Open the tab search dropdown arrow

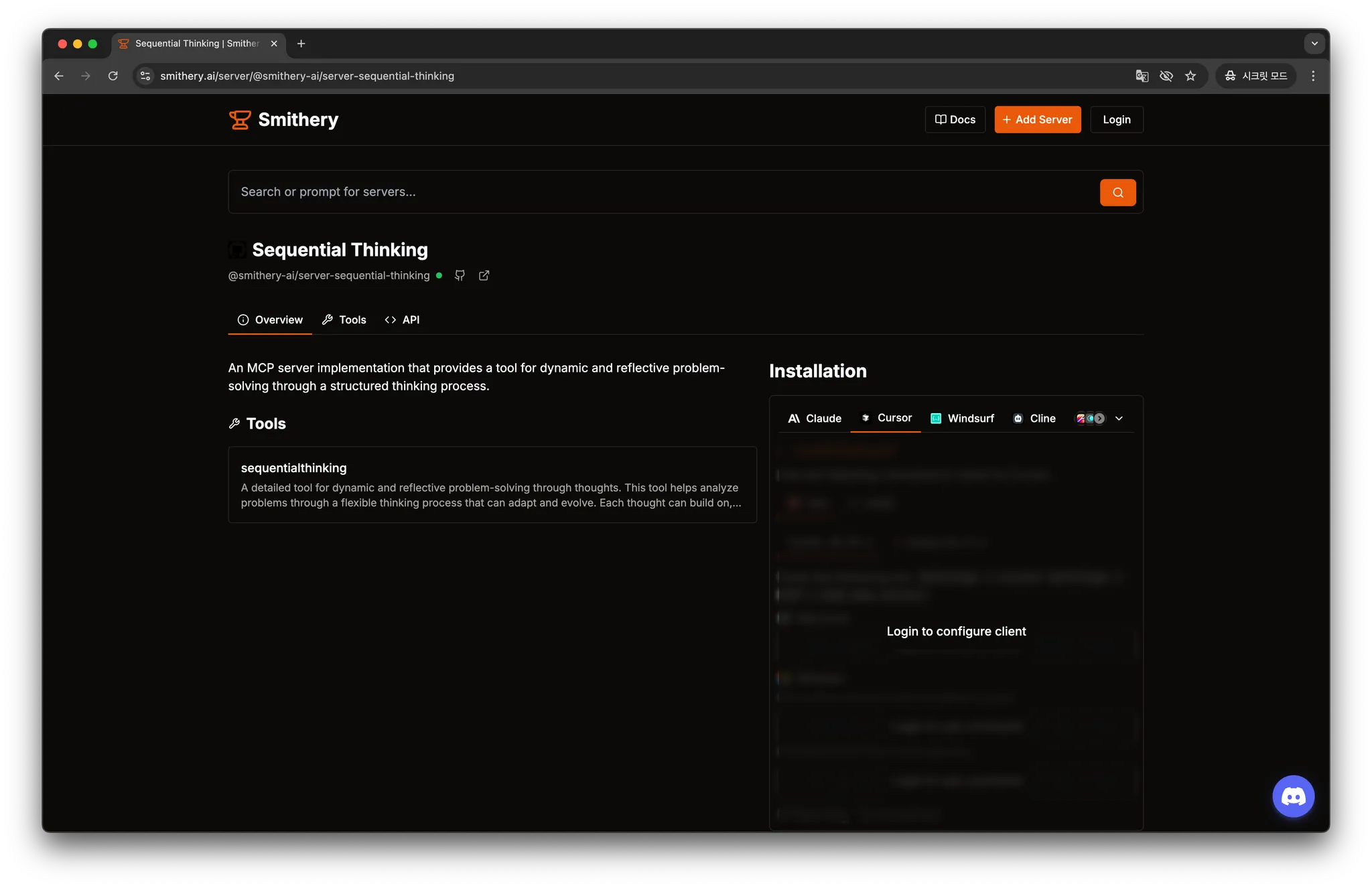1314,44
